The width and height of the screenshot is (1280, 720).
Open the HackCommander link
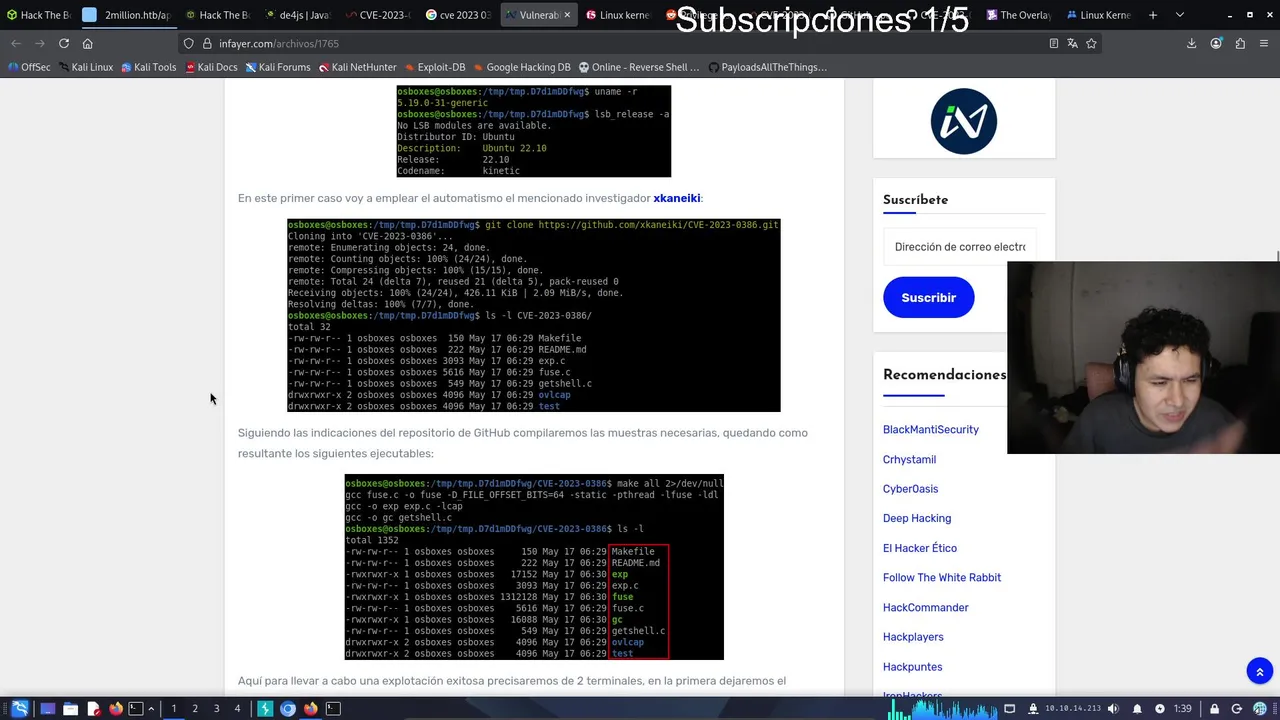tap(926, 607)
